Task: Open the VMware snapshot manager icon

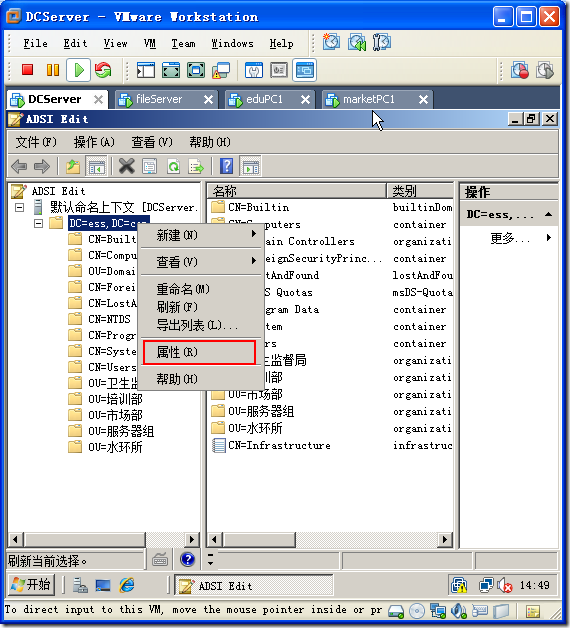Action: tap(381, 42)
